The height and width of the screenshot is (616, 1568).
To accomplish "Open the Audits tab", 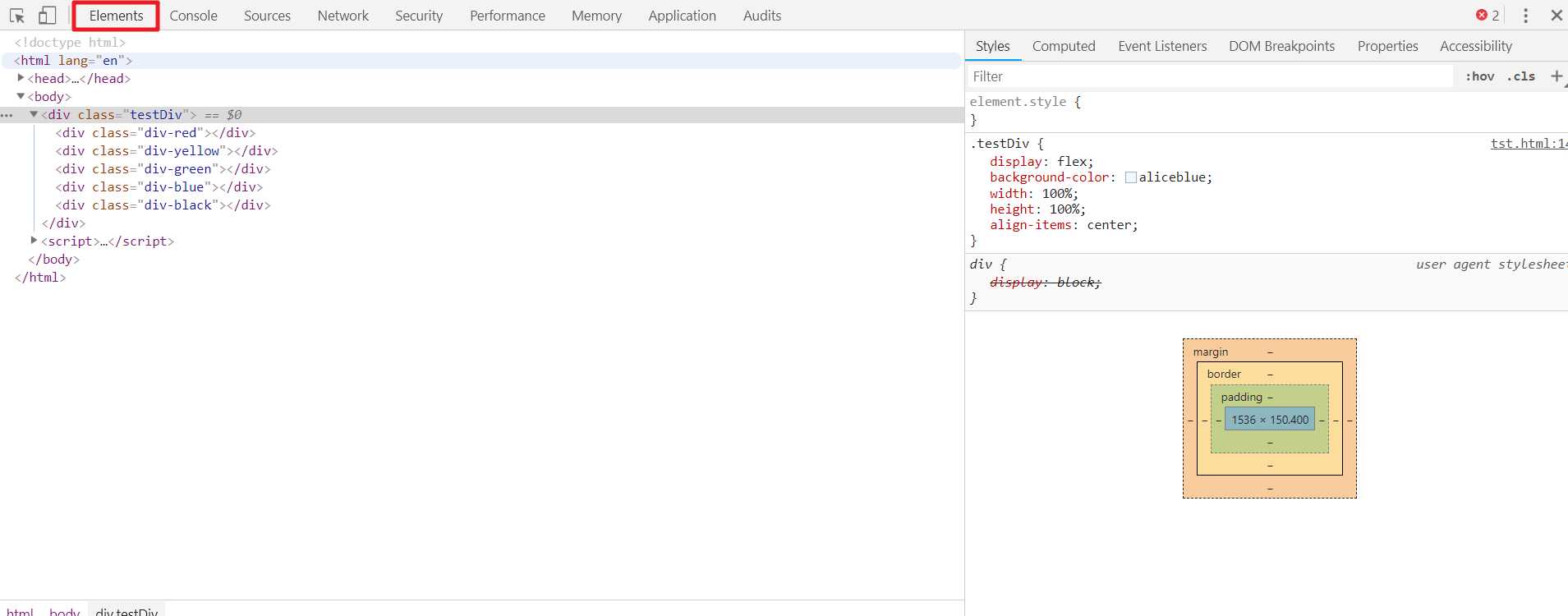I will (x=762, y=16).
